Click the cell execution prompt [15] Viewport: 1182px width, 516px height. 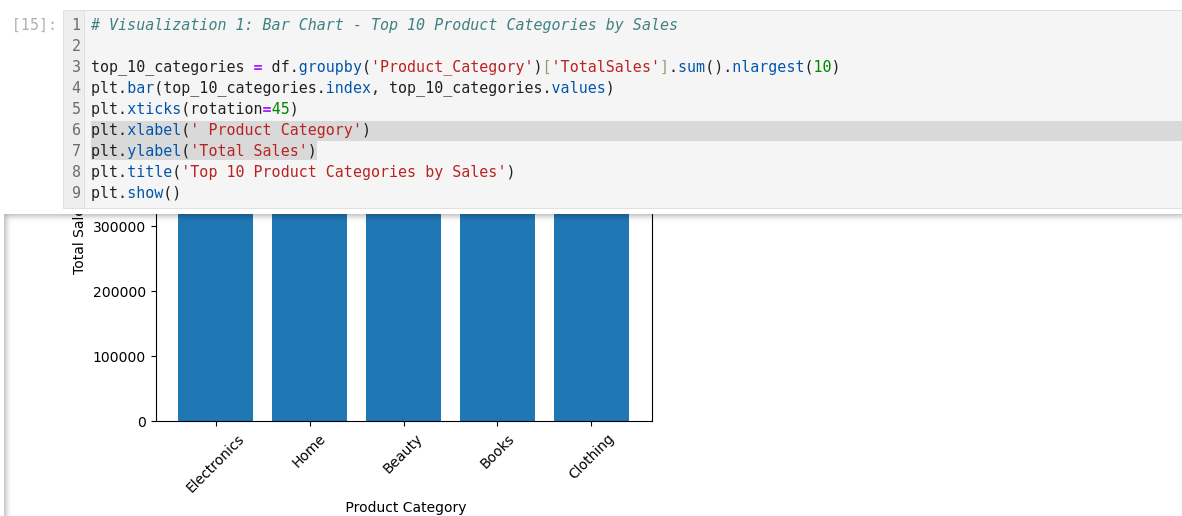pyautogui.click(x=34, y=25)
